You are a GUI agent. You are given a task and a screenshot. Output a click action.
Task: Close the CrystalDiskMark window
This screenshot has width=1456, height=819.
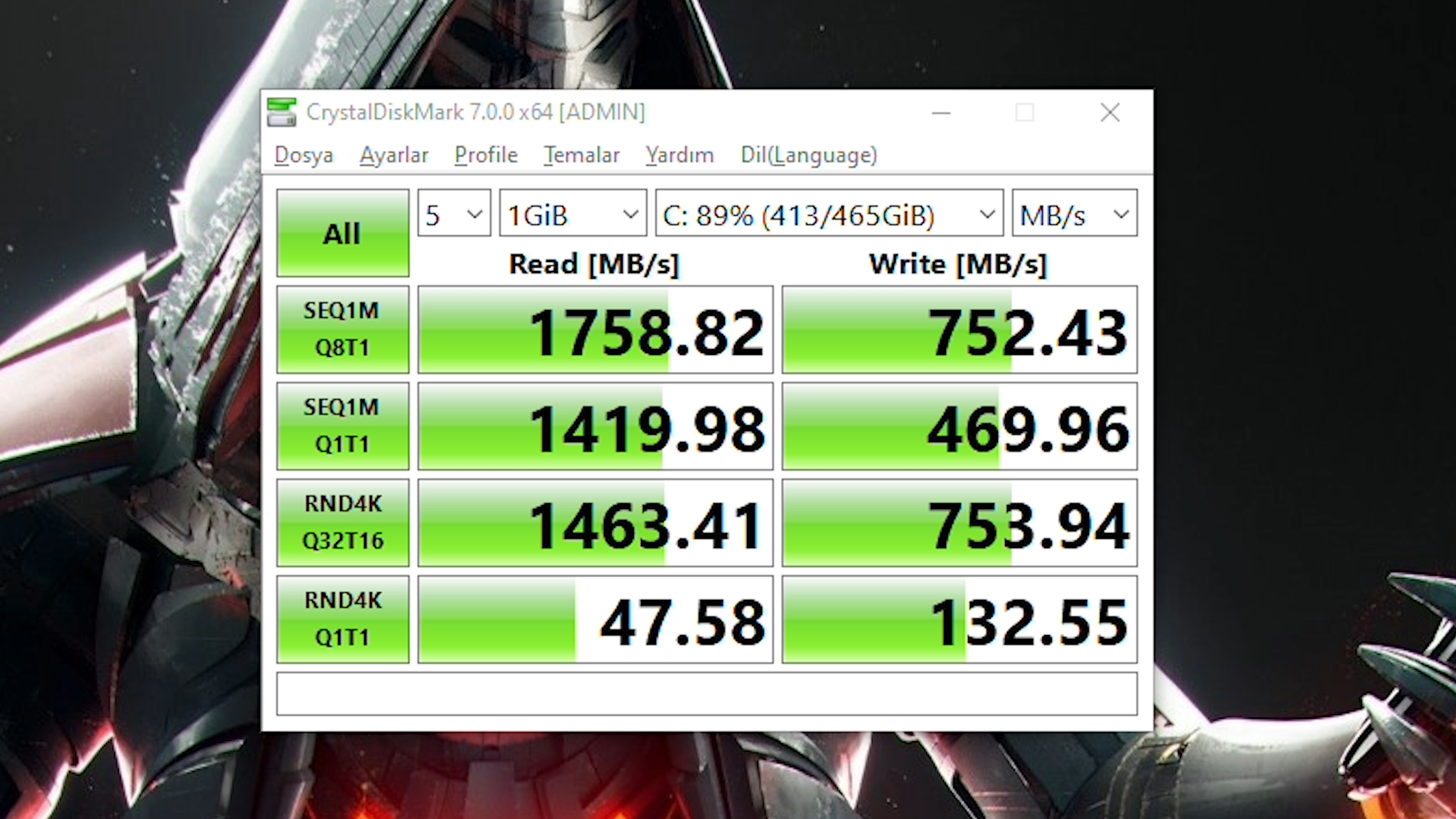point(1110,113)
